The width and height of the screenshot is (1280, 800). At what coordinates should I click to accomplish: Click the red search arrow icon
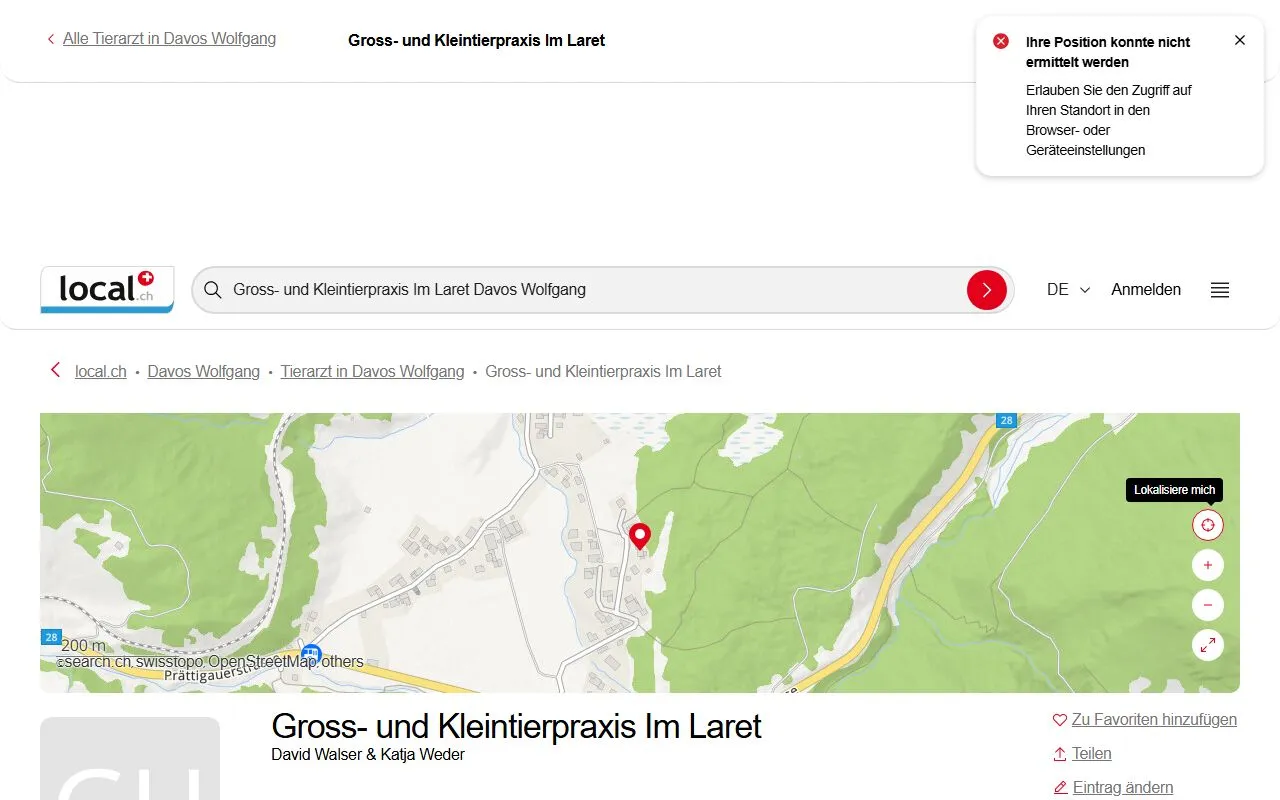[987, 289]
